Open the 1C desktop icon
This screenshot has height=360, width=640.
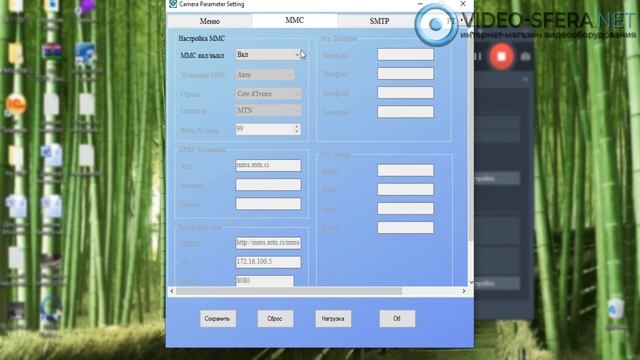pos(16,105)
